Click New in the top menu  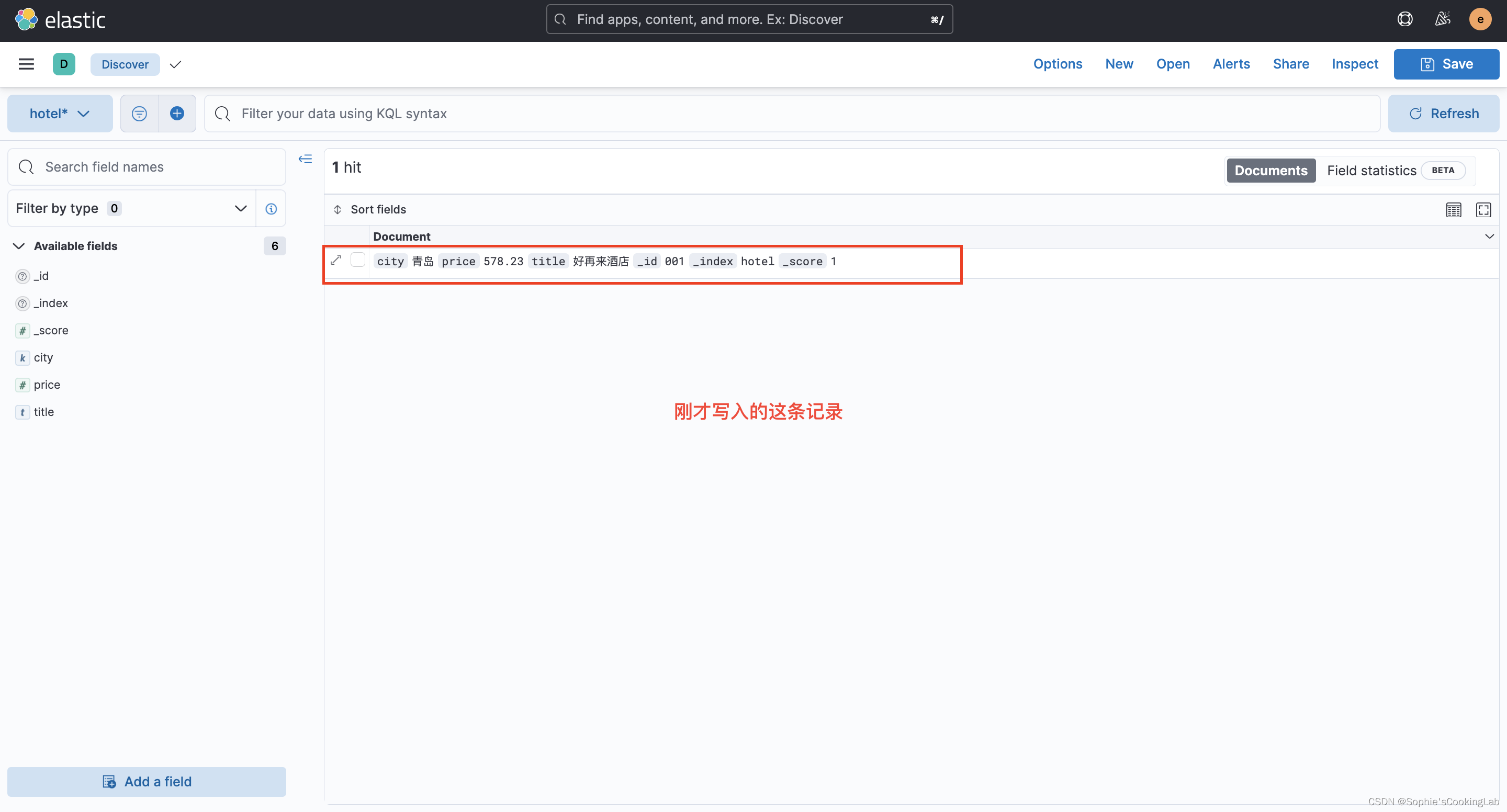coord(1119,64)
